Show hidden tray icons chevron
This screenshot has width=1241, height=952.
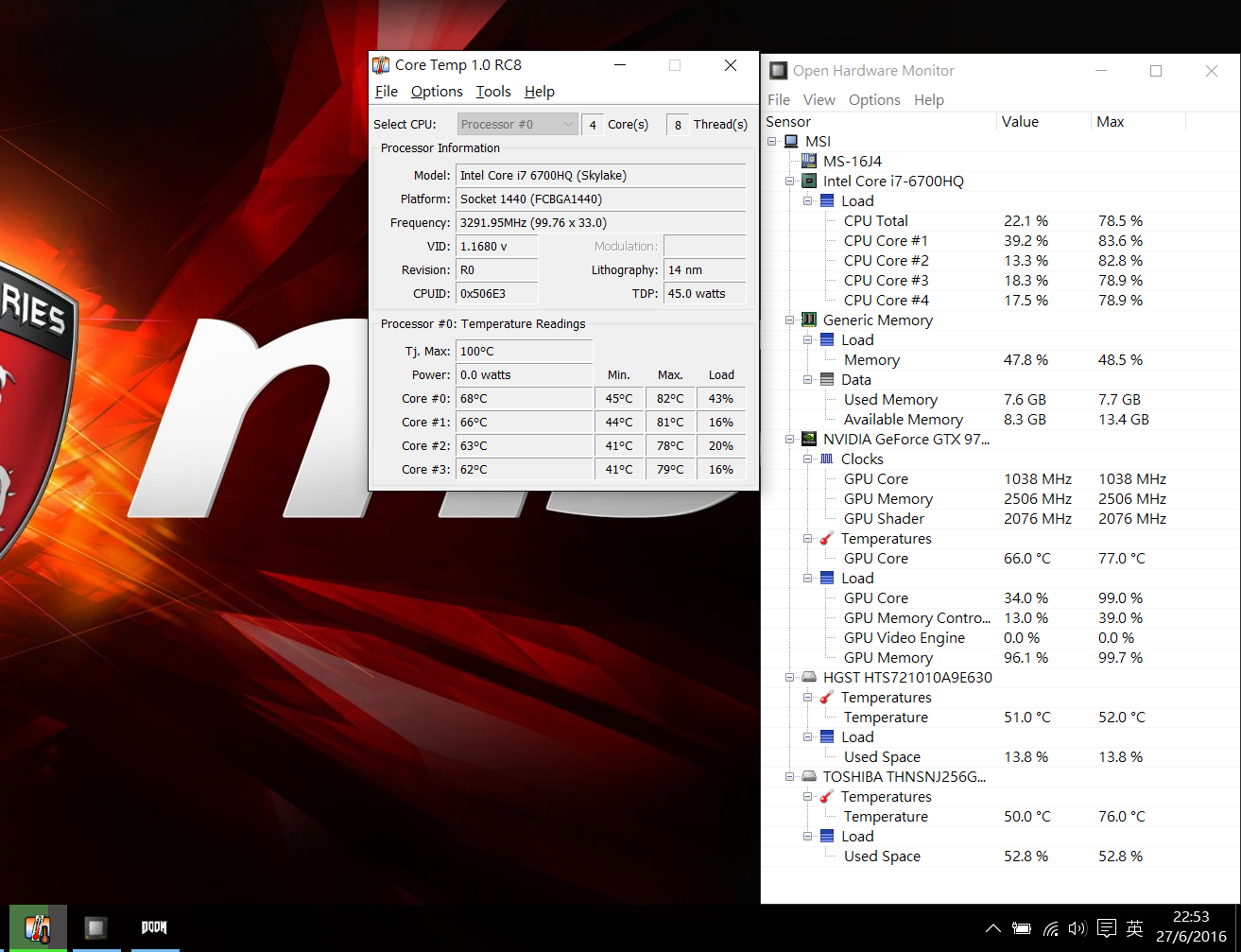point(992,928)
